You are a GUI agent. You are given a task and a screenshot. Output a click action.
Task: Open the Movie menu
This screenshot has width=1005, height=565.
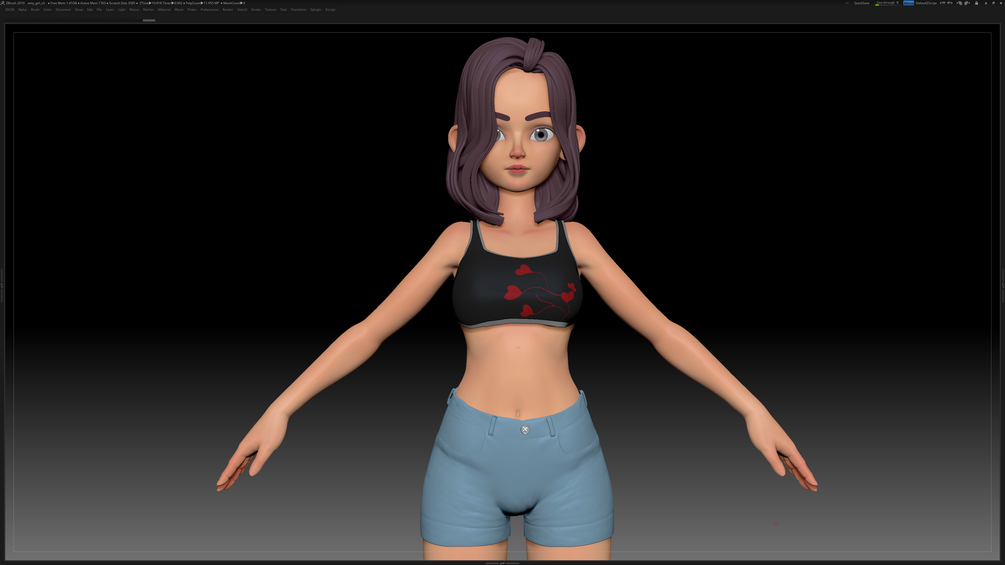[x=179, y=10]
